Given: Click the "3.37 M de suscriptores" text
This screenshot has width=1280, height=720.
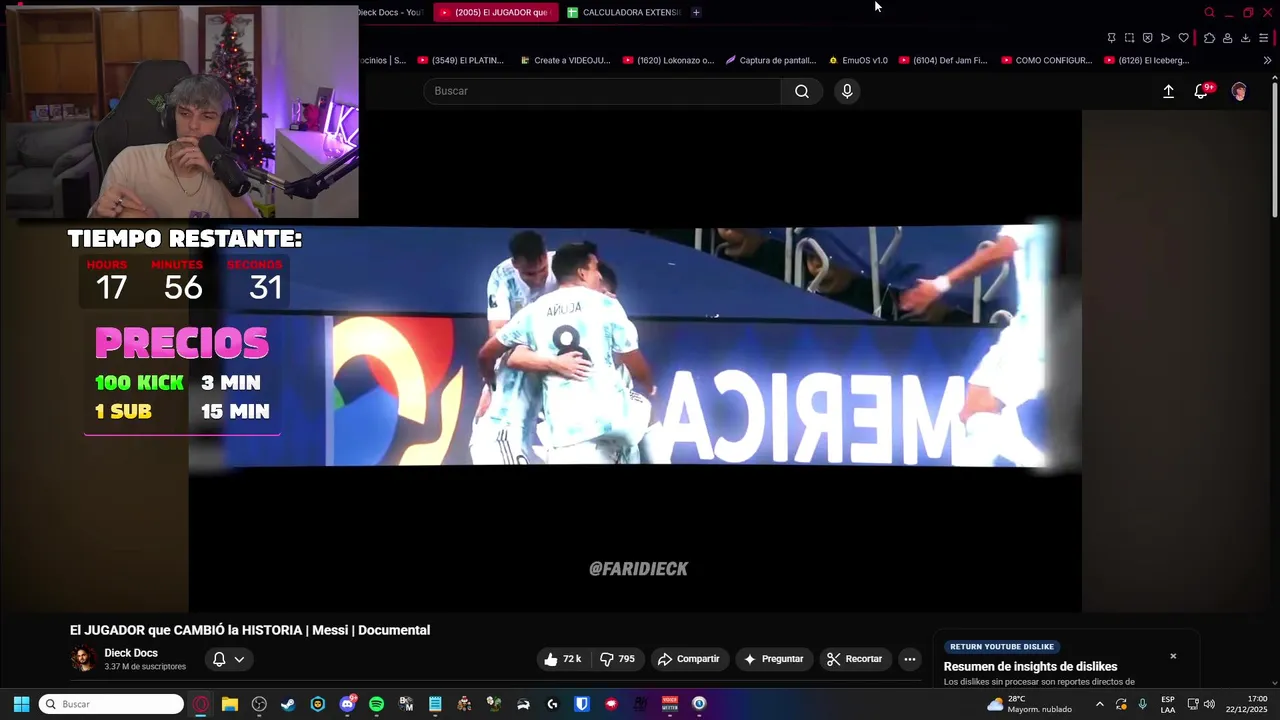Looking at the screenshot, I should tap(145, 667).
